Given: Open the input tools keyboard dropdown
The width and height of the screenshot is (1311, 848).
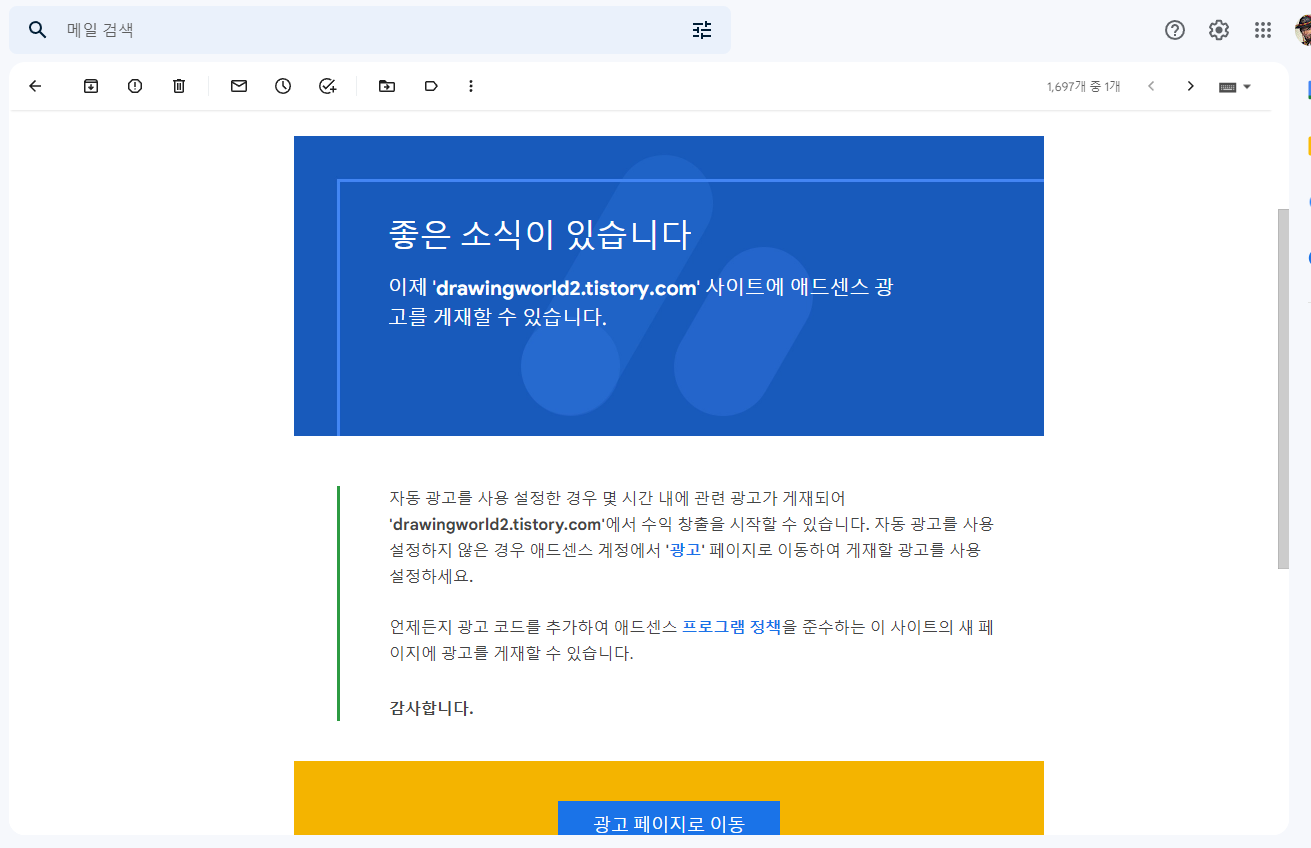Looking at the screenshot, I should coord(1235,87).
